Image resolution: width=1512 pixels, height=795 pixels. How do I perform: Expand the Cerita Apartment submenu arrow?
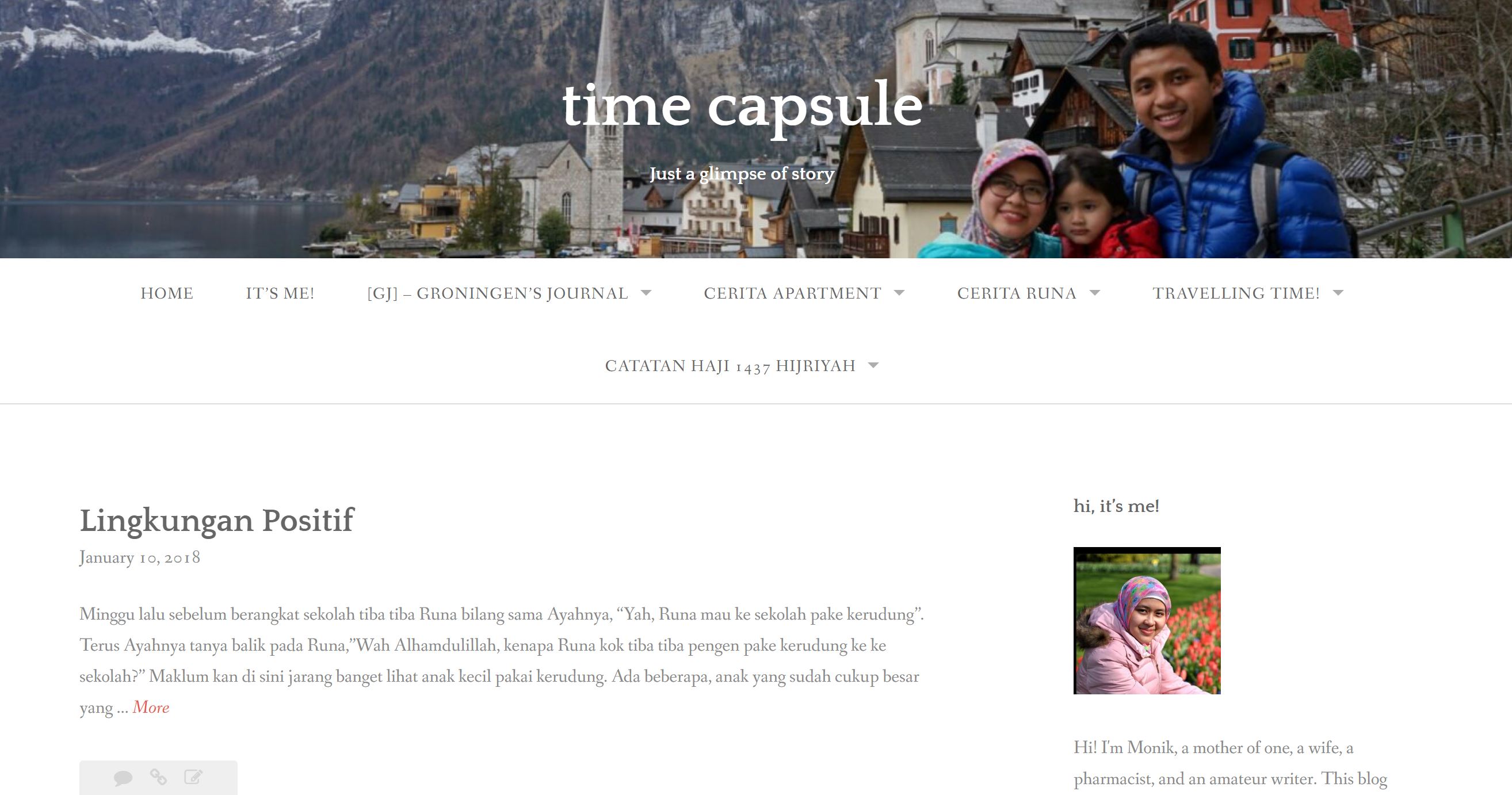click(899, 293)
